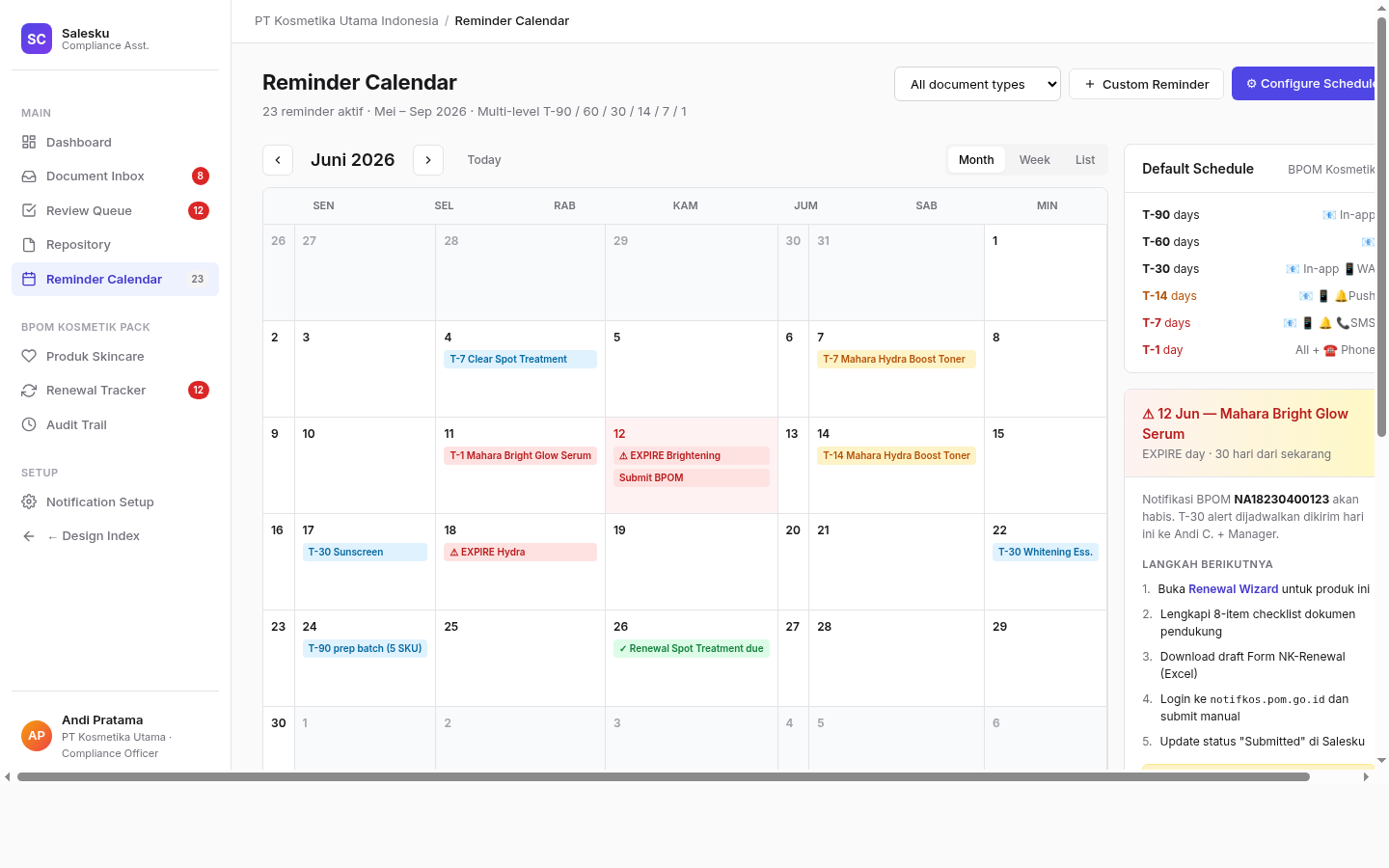
Task: Select the T-60 days schedule row
Action: pyautogui.click(x=1258, y=242)
